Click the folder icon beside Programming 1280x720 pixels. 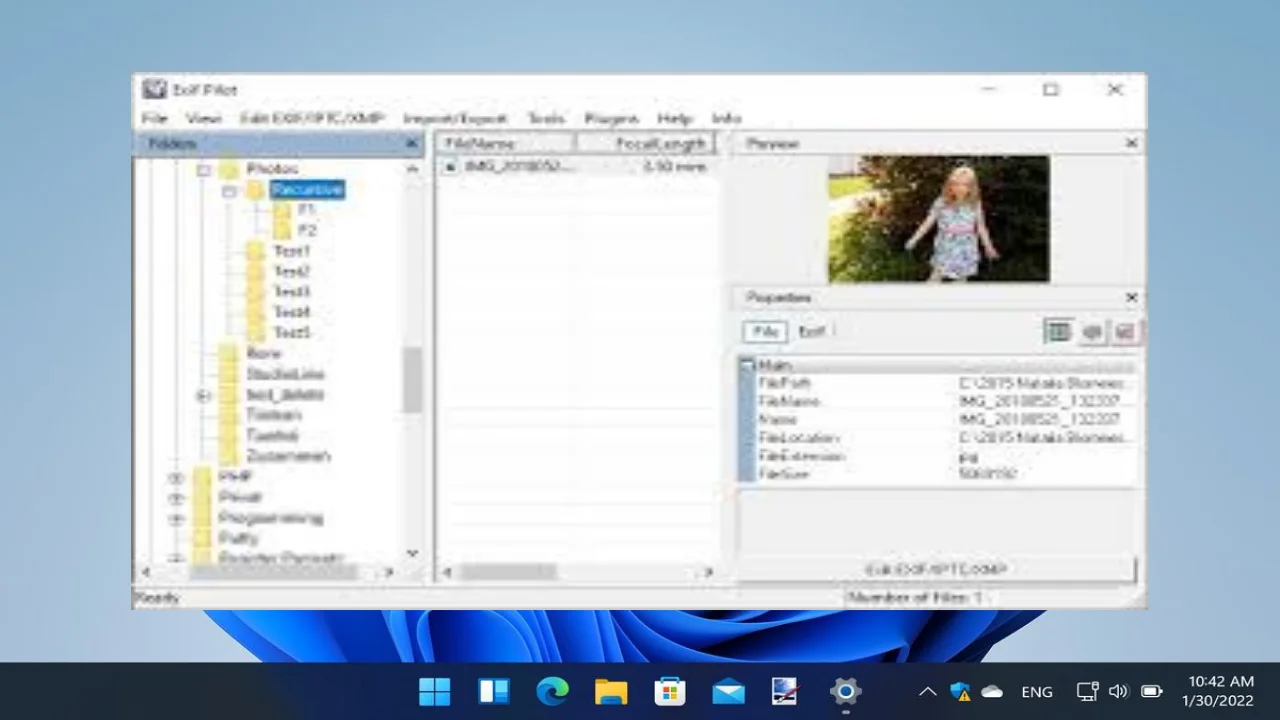pos(202,518)
